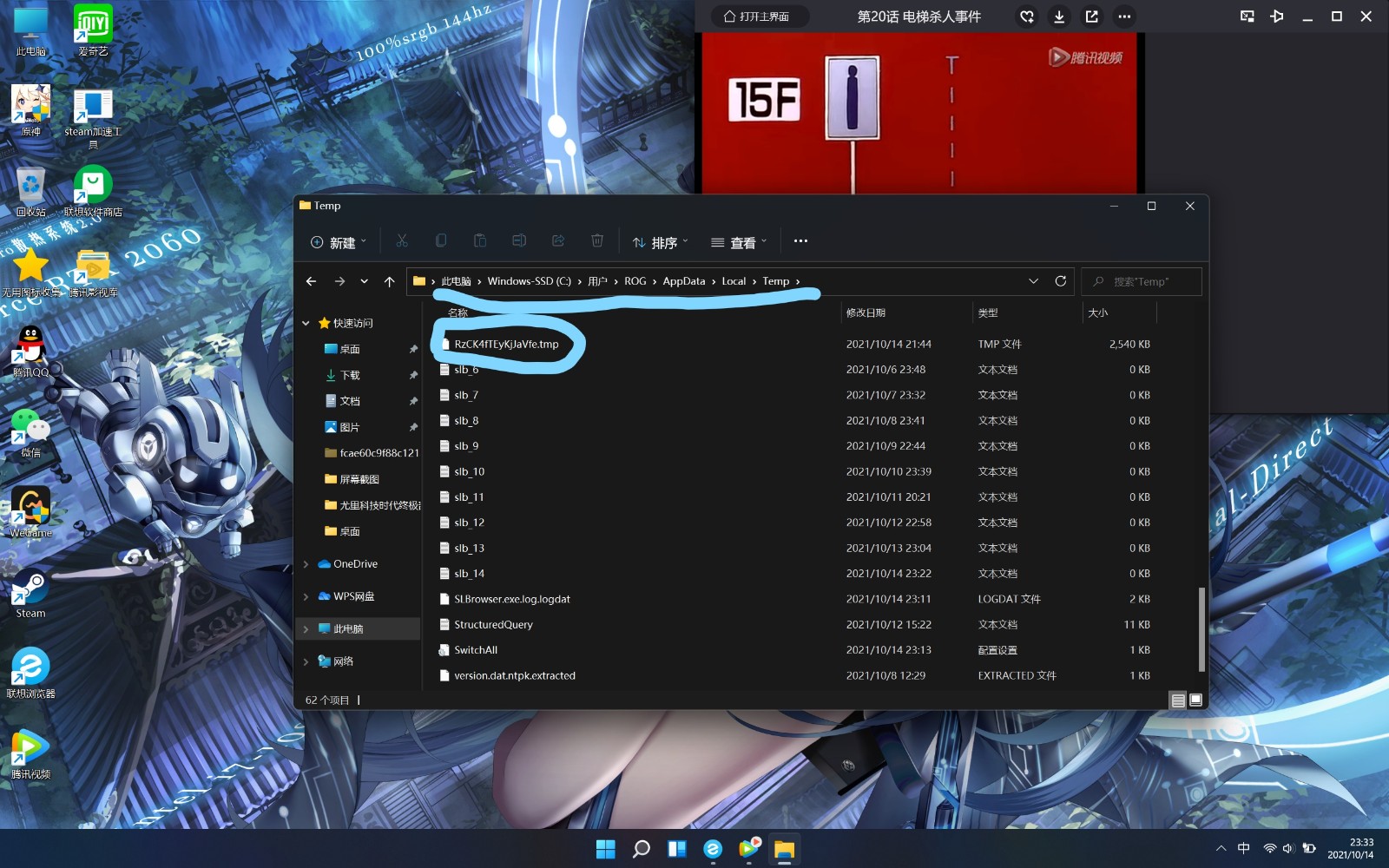The height and width of the screenshot is (868, 1389).
Task: Select ROG in the breadcrumb path
Action: point(635,281)
